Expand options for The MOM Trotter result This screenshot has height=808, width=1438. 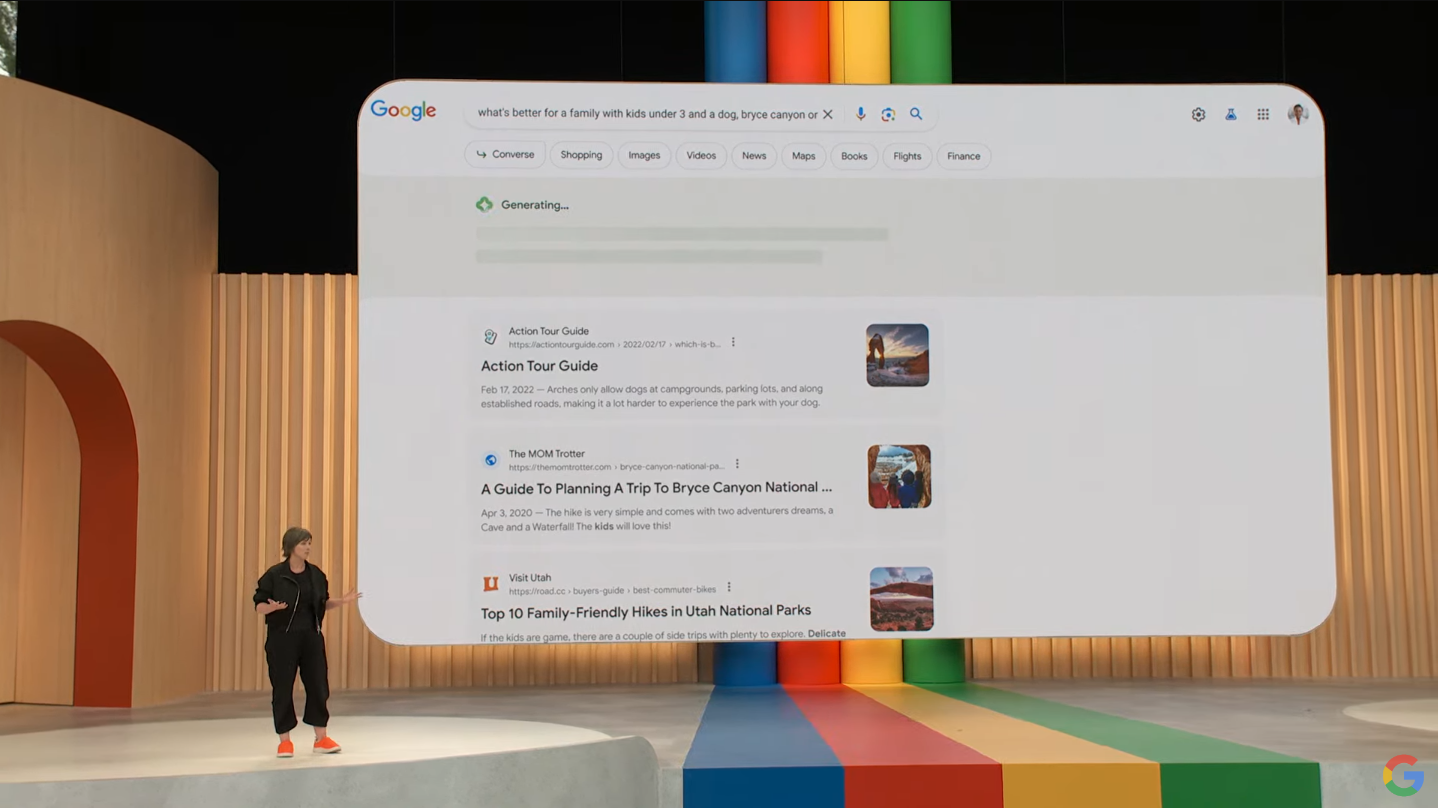coord(737,464)
